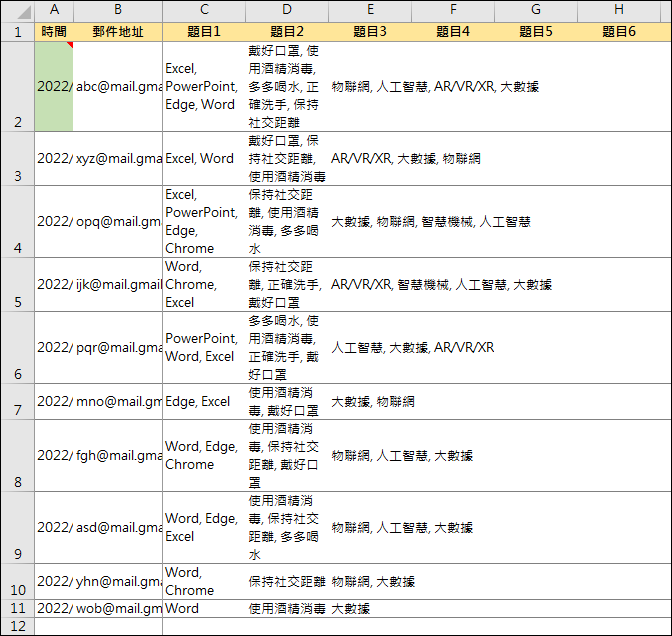Select row 8 header
672x636 pixels.
pos(18,456)
